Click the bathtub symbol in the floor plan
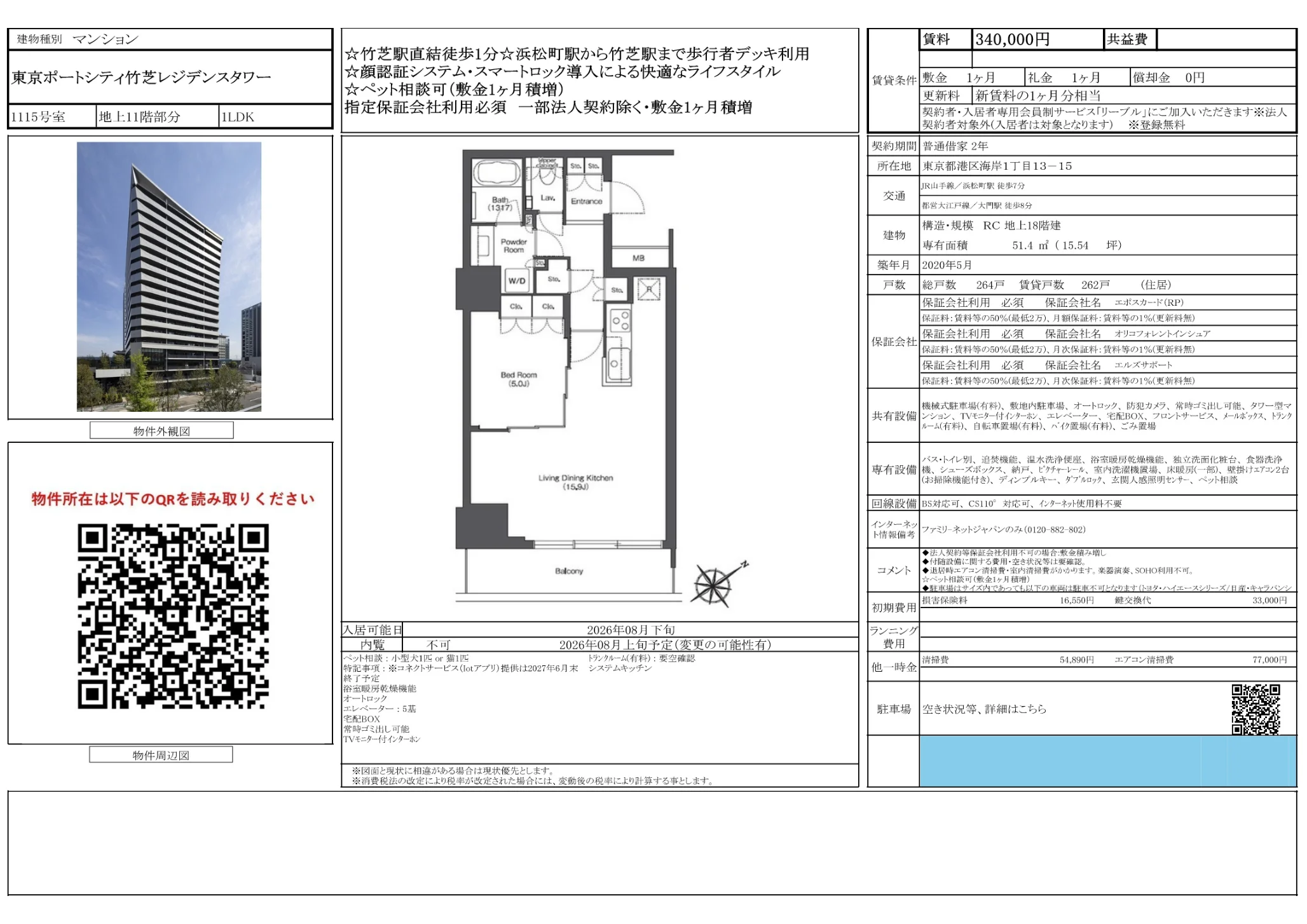The width and height of the screenshot is (1307, 924). click(496, 173)
